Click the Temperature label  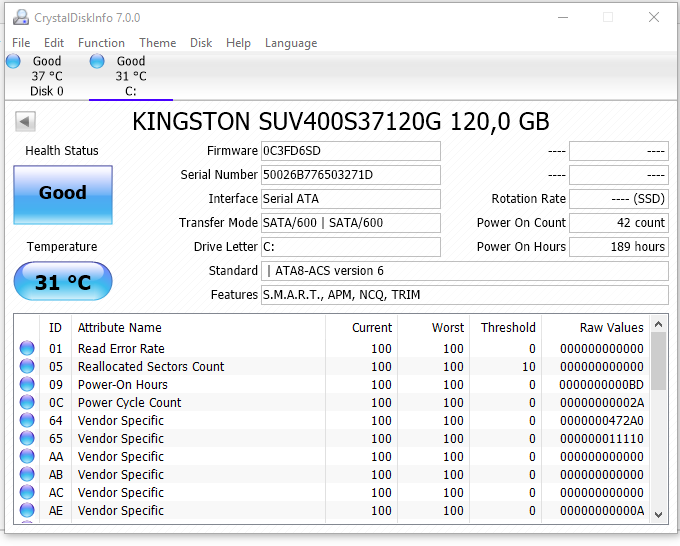pos(62,247)
